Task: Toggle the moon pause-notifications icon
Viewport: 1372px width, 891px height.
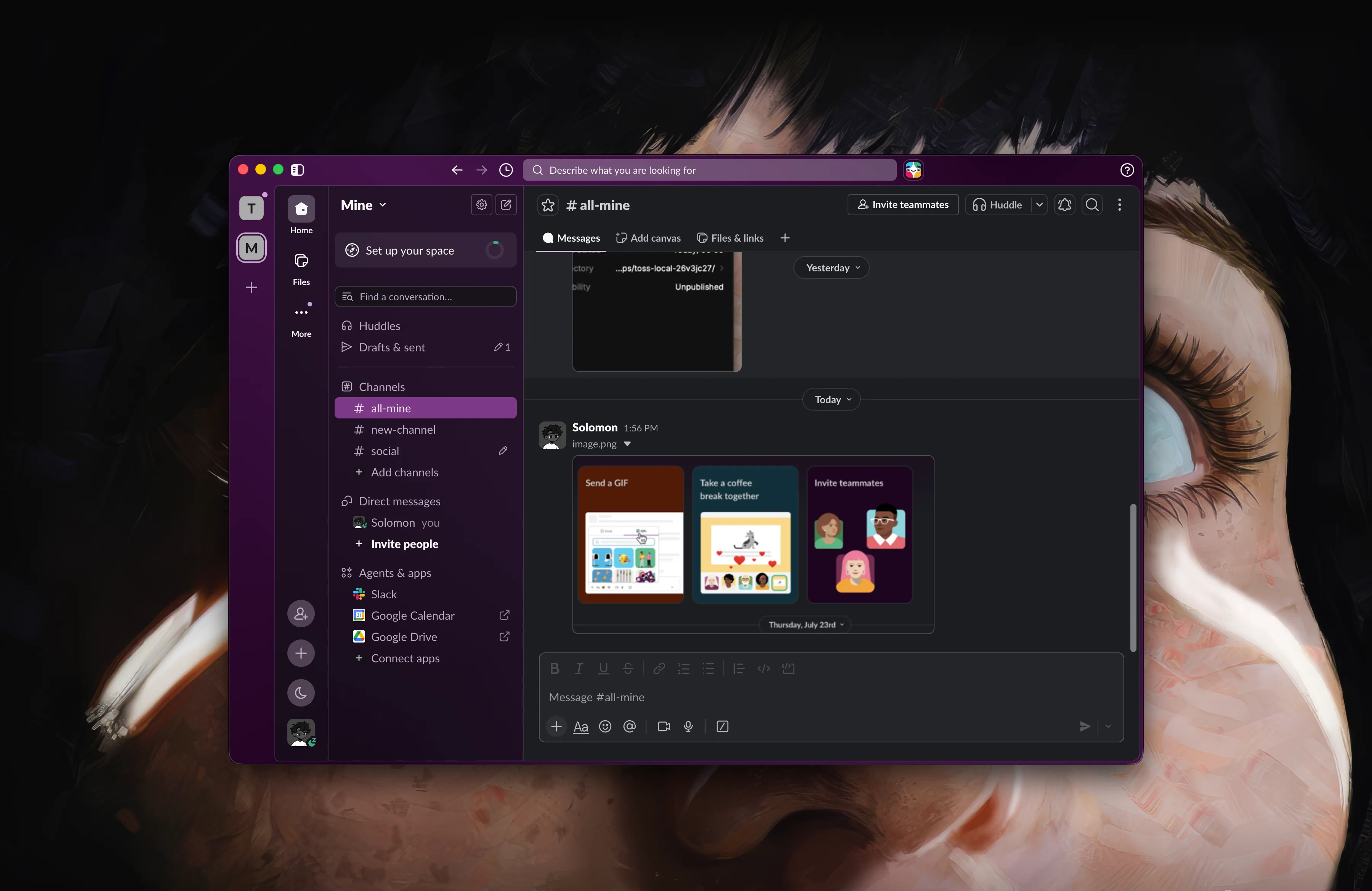Action: pyautogui.click(x=301, y=693)
